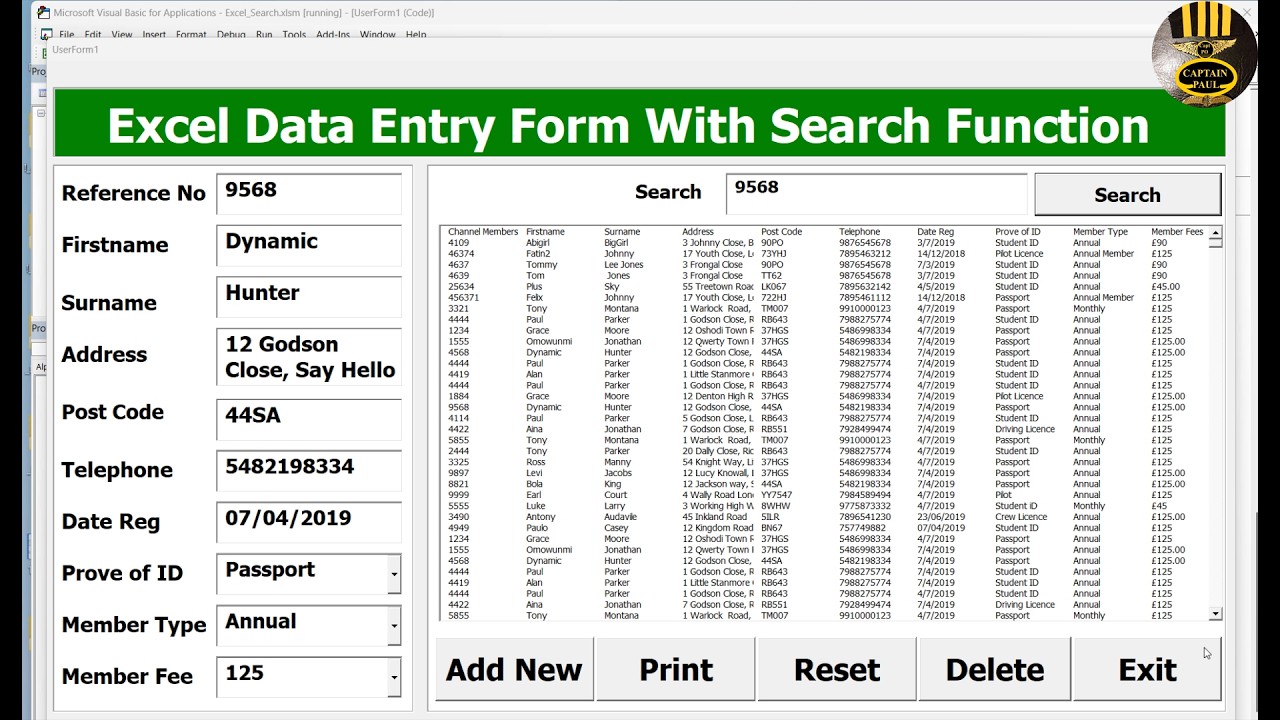Select the 9897 Levi Jacobs row
Screen dimensions: 1280x720
click(x=825, y=473)
